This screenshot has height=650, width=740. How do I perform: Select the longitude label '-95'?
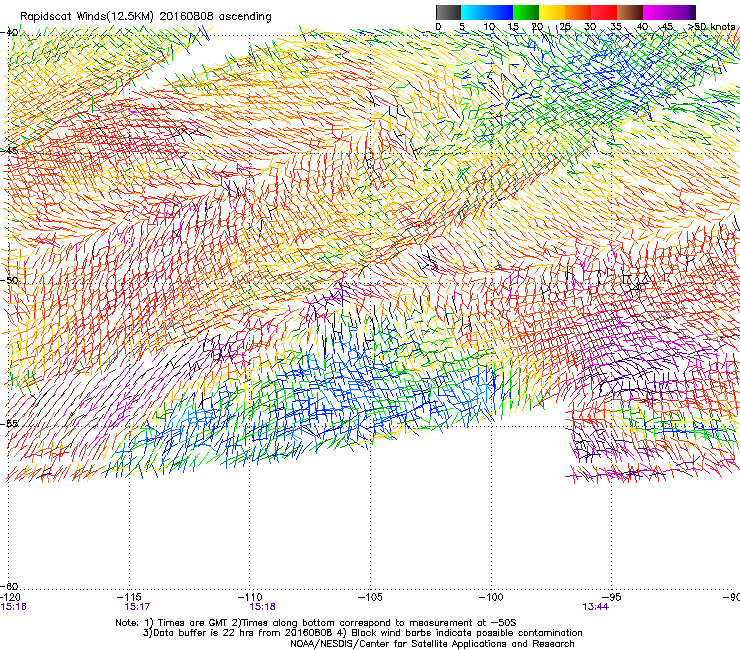coord(612,597)
